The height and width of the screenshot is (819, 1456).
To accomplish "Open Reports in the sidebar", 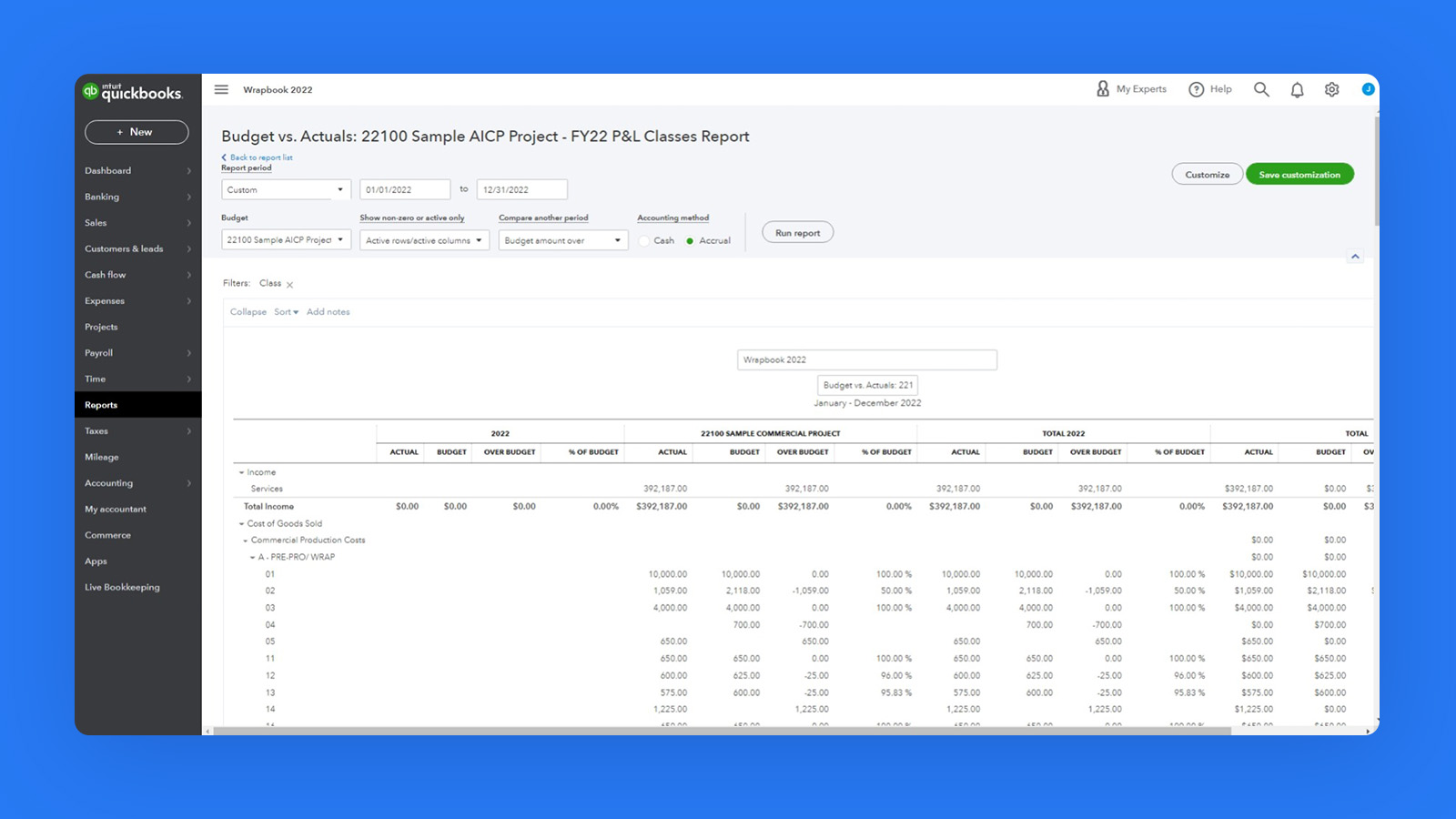I will 100,404.
